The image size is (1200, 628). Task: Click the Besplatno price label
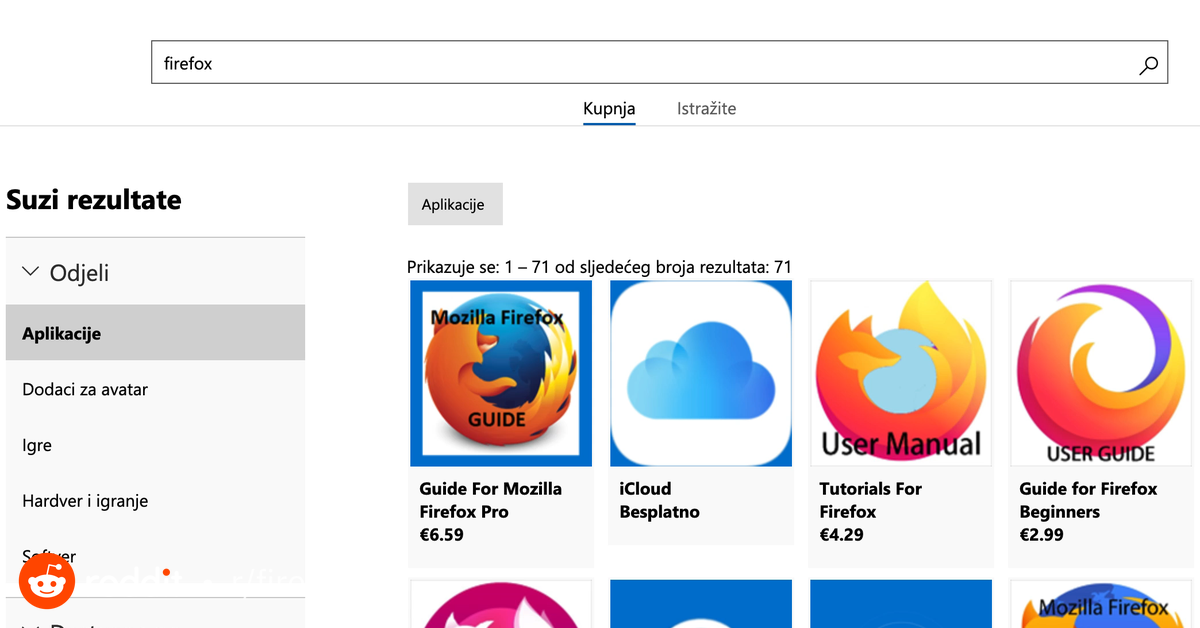click(x=659, y=512)
